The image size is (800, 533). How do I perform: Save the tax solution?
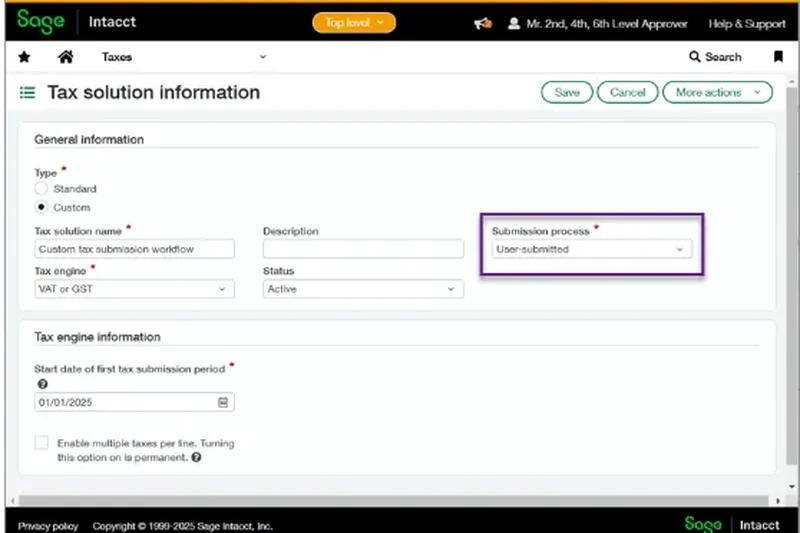click(x=567, y=92)
